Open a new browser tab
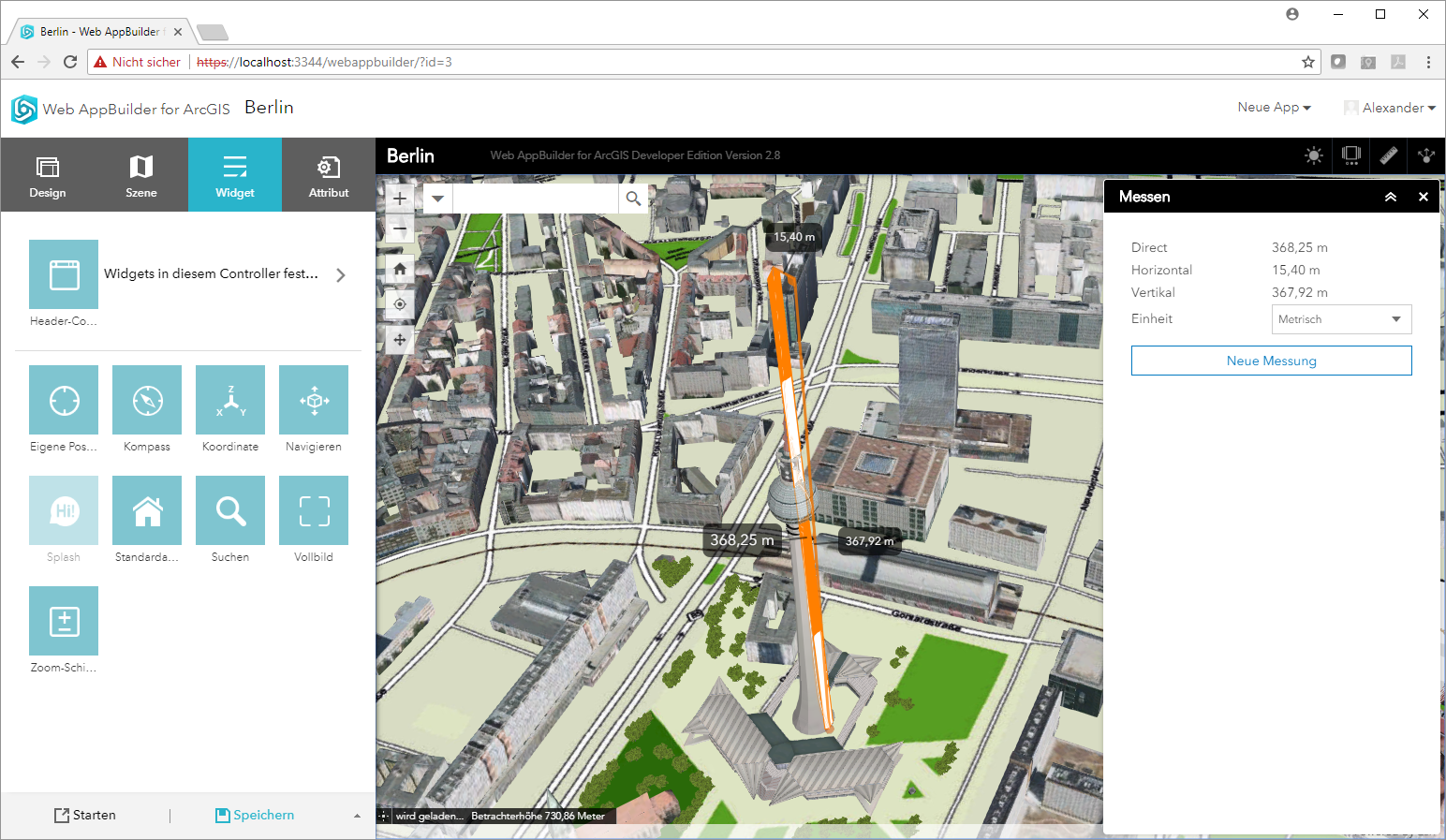 [x=213, y=33]
